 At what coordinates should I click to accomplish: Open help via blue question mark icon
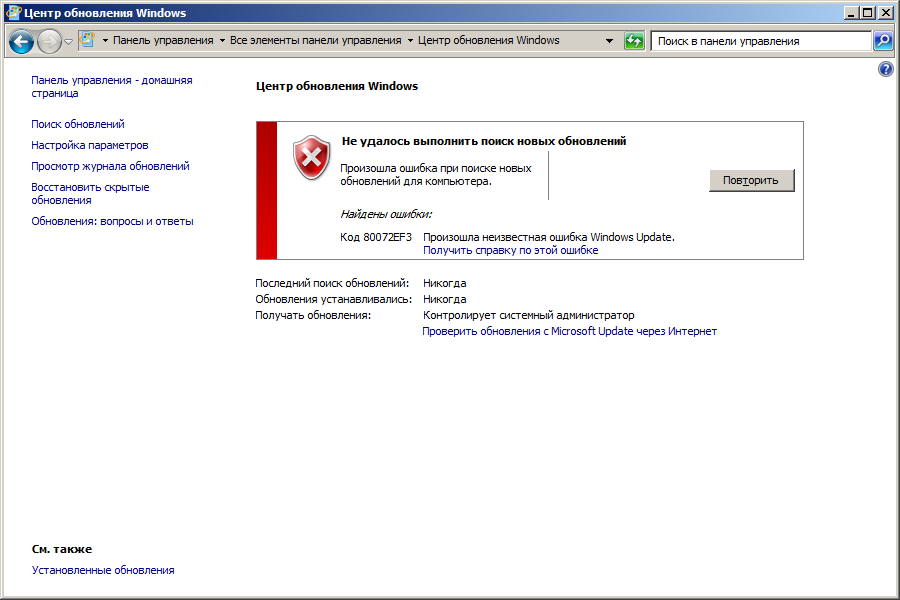click(x=886, y=69)
